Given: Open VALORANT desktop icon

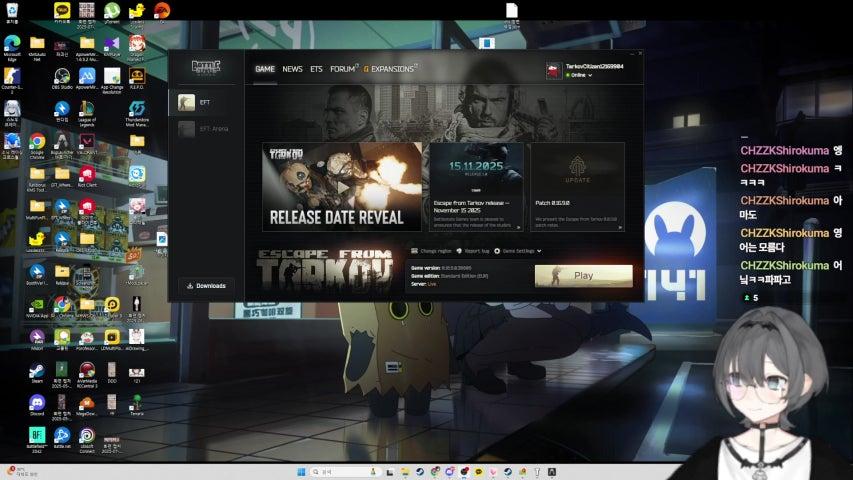Looking at the screenshot, I should tap(87, 144).
